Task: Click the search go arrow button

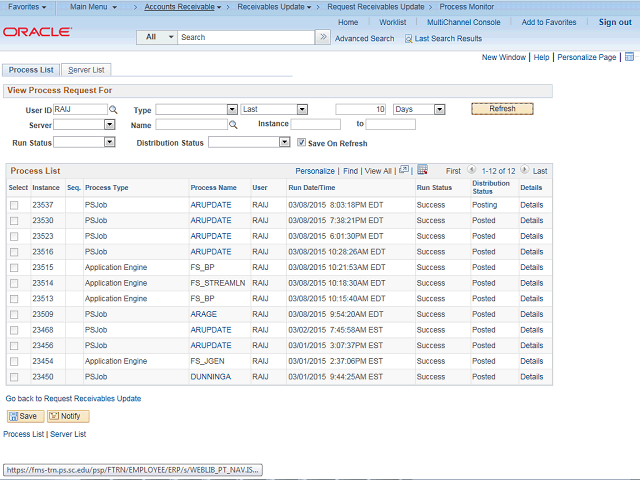Action: point(322,37)
